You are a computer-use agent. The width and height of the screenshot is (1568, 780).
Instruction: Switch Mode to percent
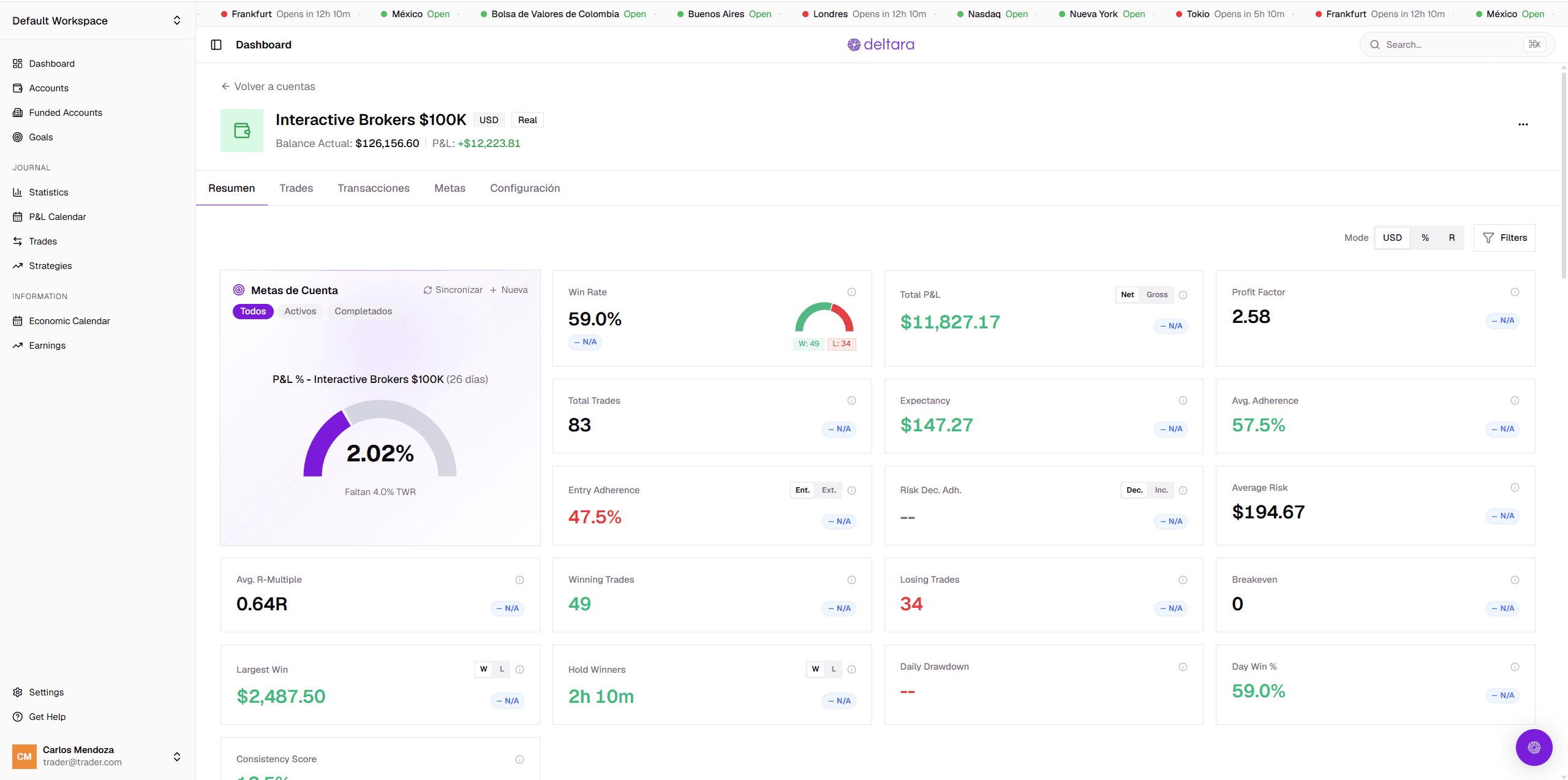[x=1425, y=238]
